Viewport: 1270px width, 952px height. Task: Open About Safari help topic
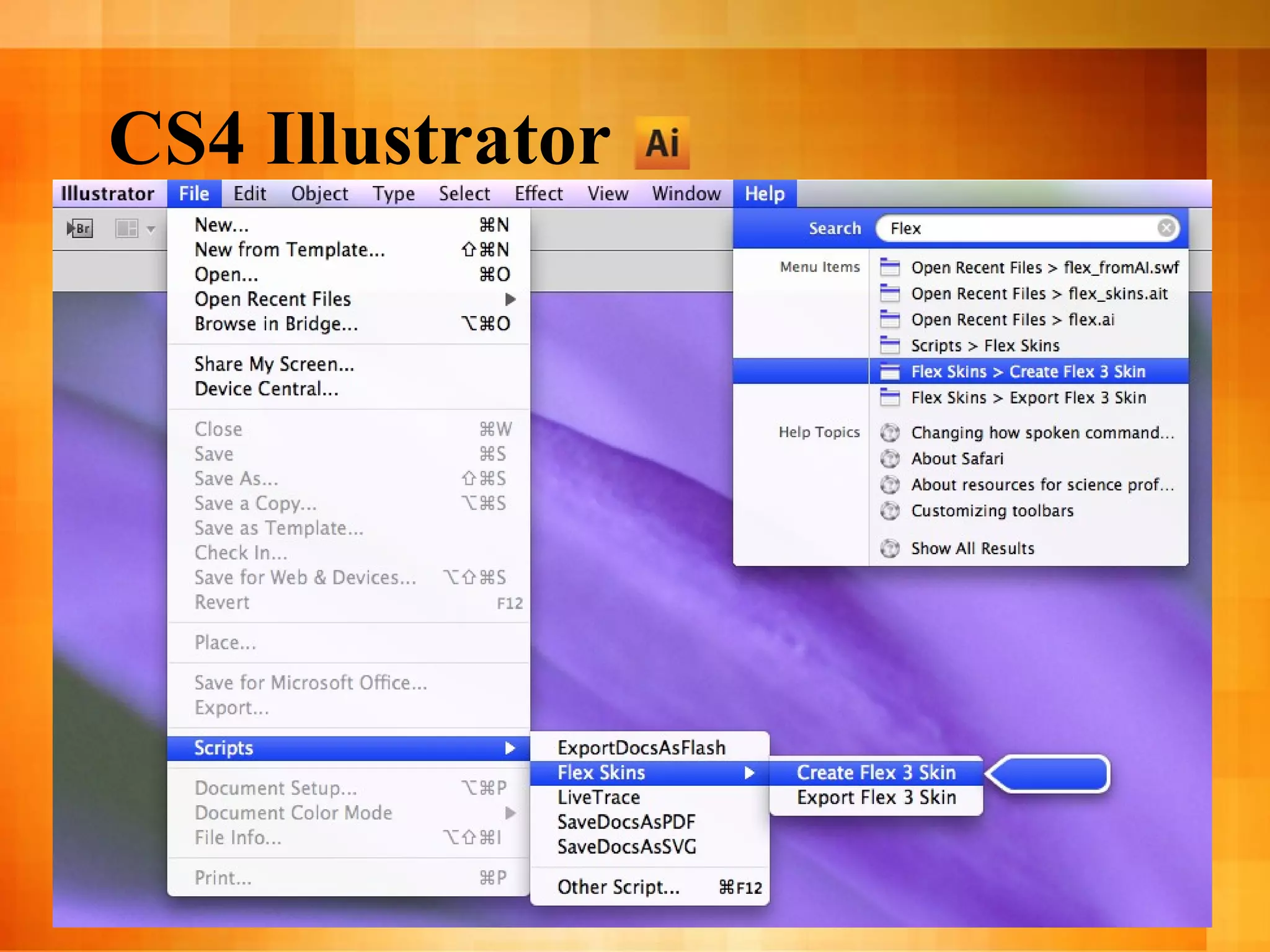pos(1029,458)
